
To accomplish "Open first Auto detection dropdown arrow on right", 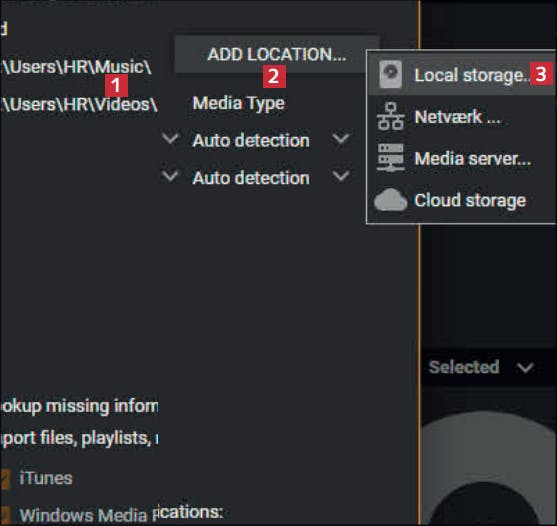I will click(x=341, y=138).
